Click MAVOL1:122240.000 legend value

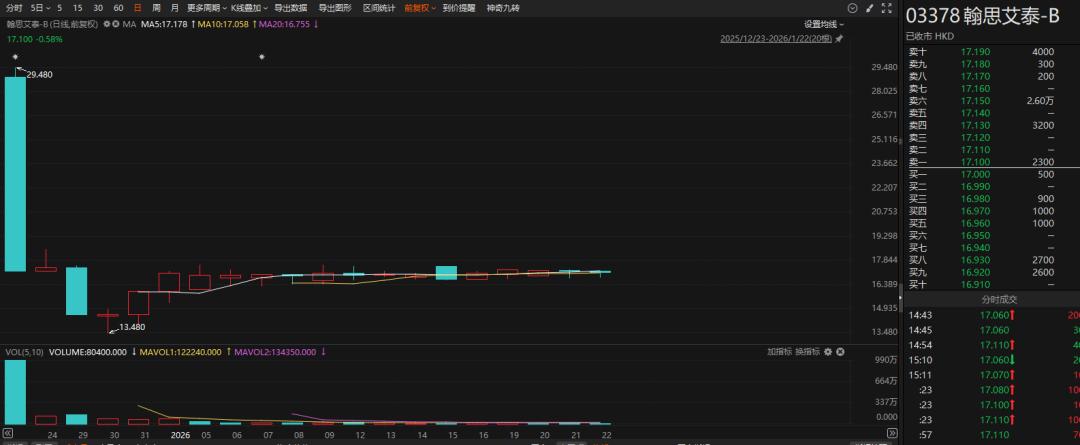coord(180,351)
